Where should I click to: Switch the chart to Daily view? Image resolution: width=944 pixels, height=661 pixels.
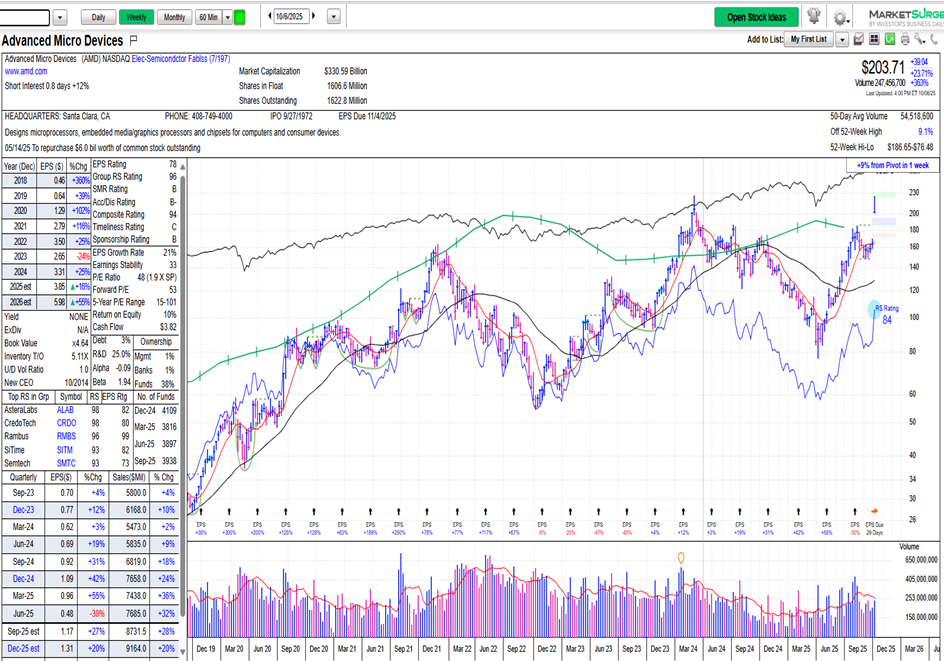[99, 17]
